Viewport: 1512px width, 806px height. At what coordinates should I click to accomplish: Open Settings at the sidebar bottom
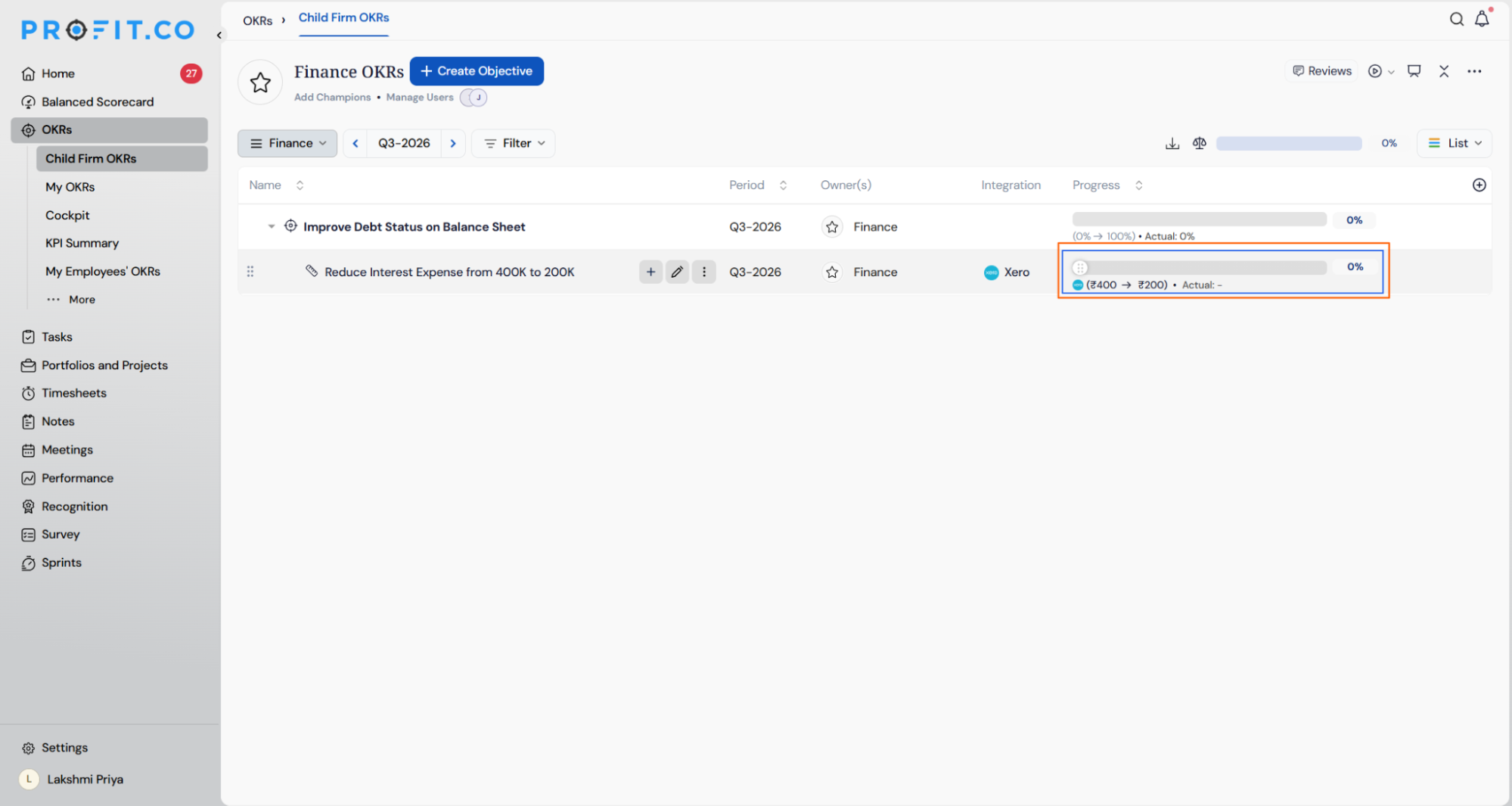pyautogui.click(x=64, y=748)
